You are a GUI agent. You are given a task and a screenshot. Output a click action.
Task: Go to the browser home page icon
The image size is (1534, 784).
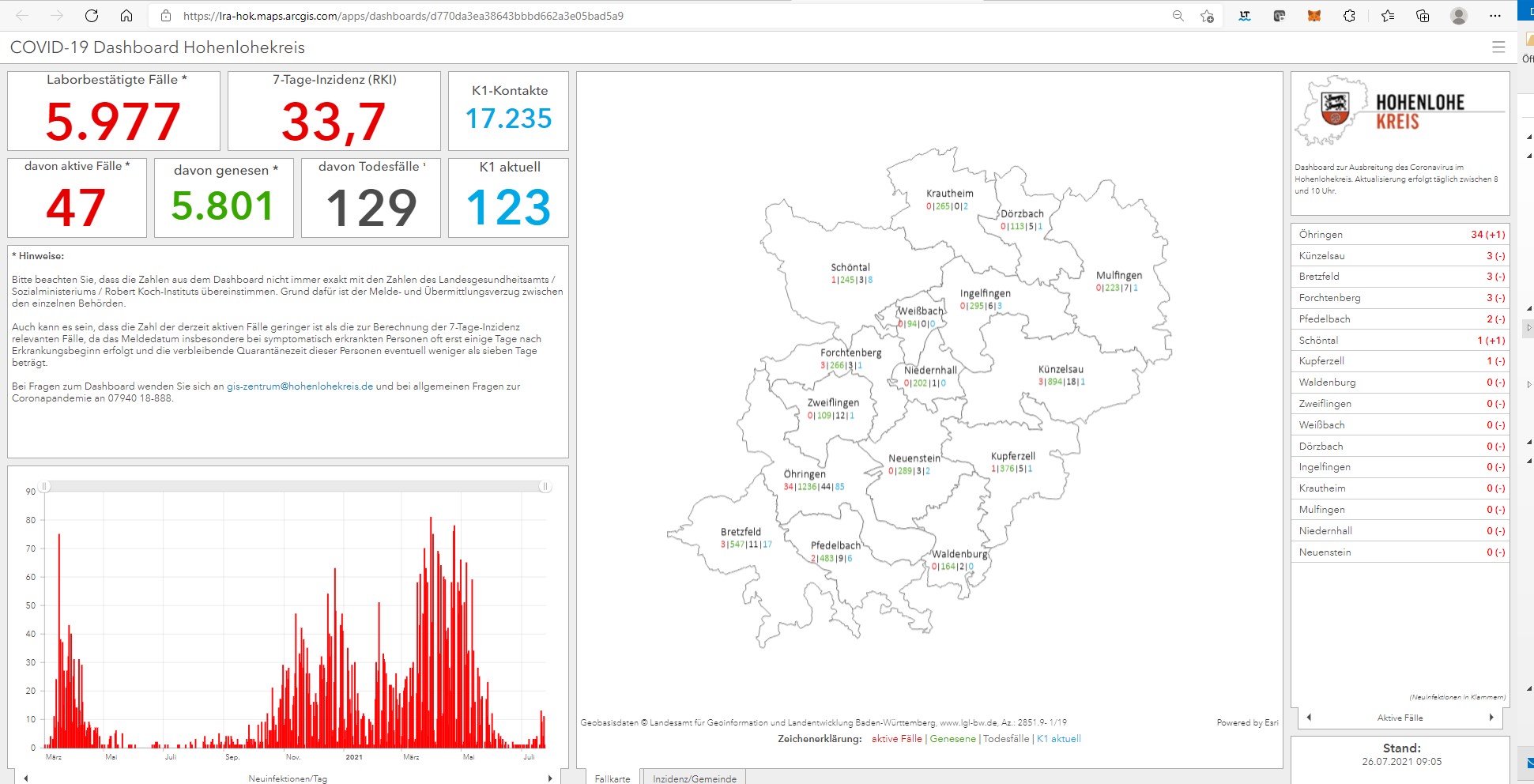(x=126, y=16)
